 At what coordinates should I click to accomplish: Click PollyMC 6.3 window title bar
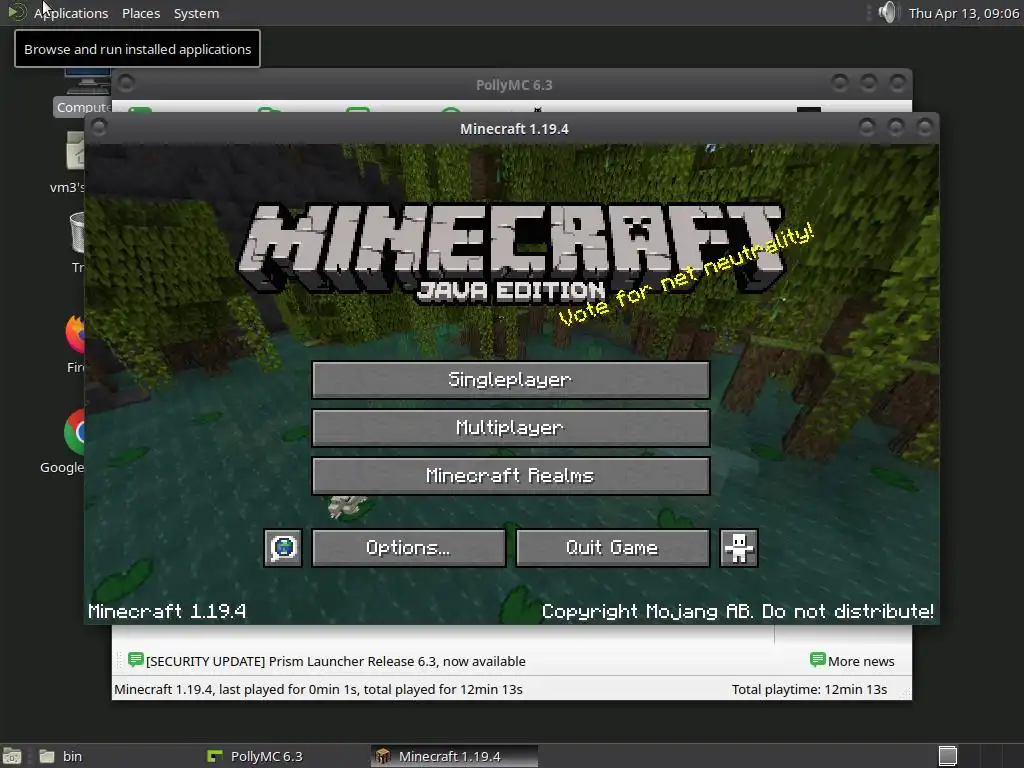pos(513,84)
